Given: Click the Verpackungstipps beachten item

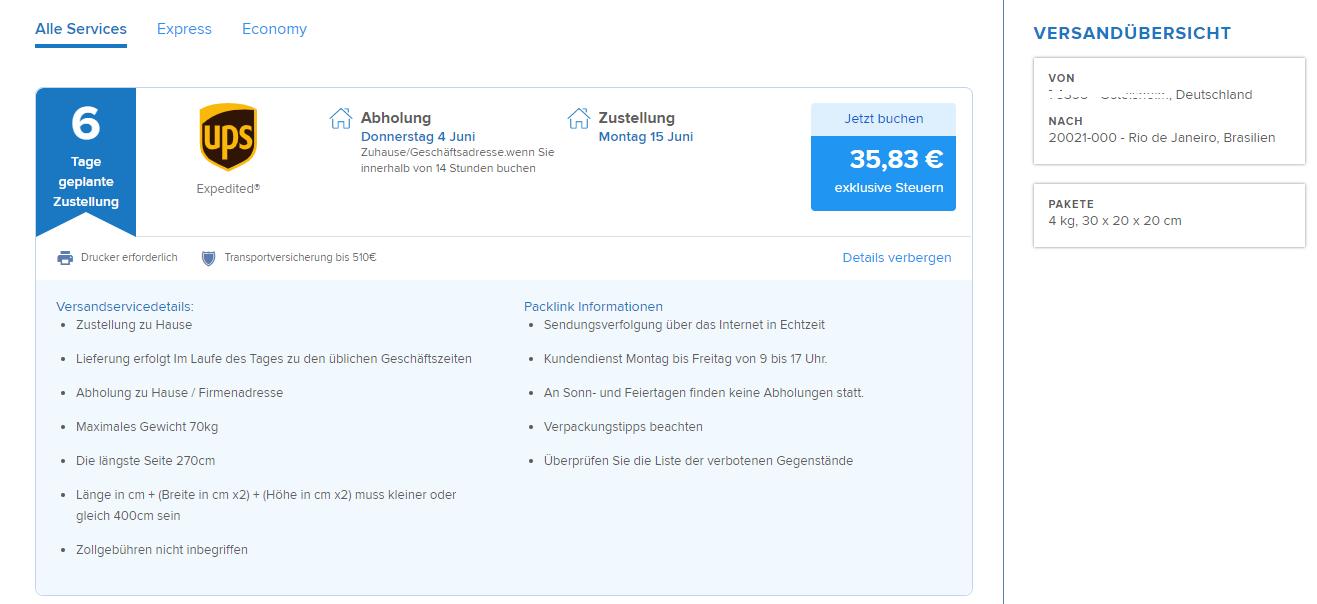Looking at the screenshot, I should [623, 427].
